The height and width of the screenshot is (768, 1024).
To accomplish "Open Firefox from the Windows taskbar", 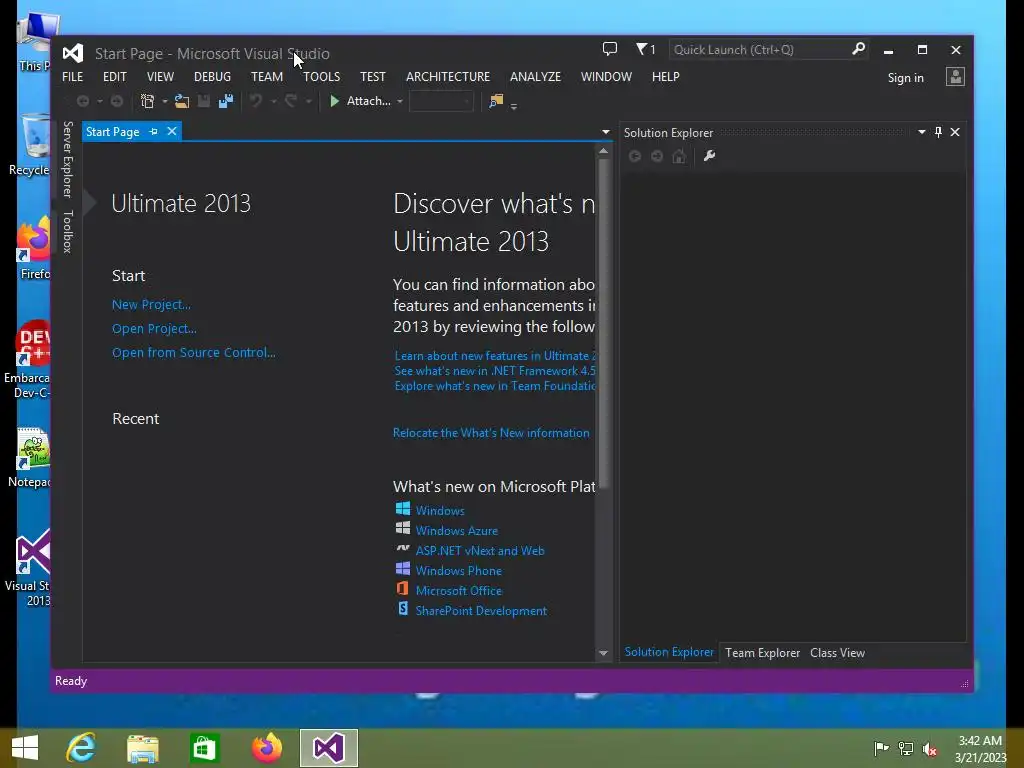I will pyautogui.click(x=267, y=748).
